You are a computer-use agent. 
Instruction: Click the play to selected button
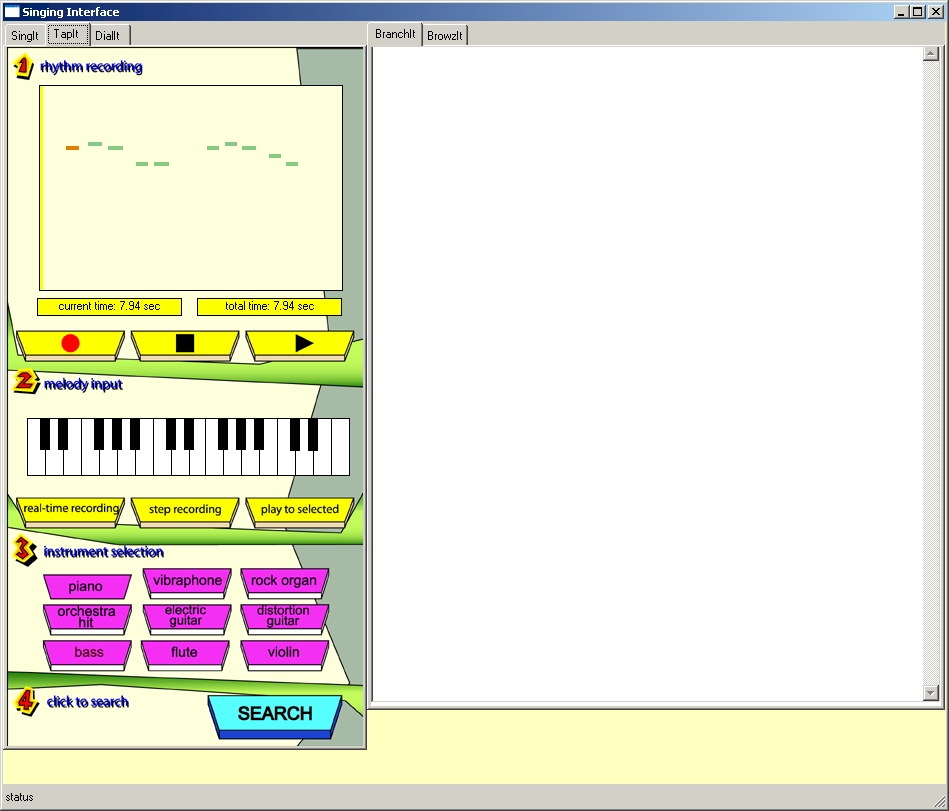coord(300,510)
